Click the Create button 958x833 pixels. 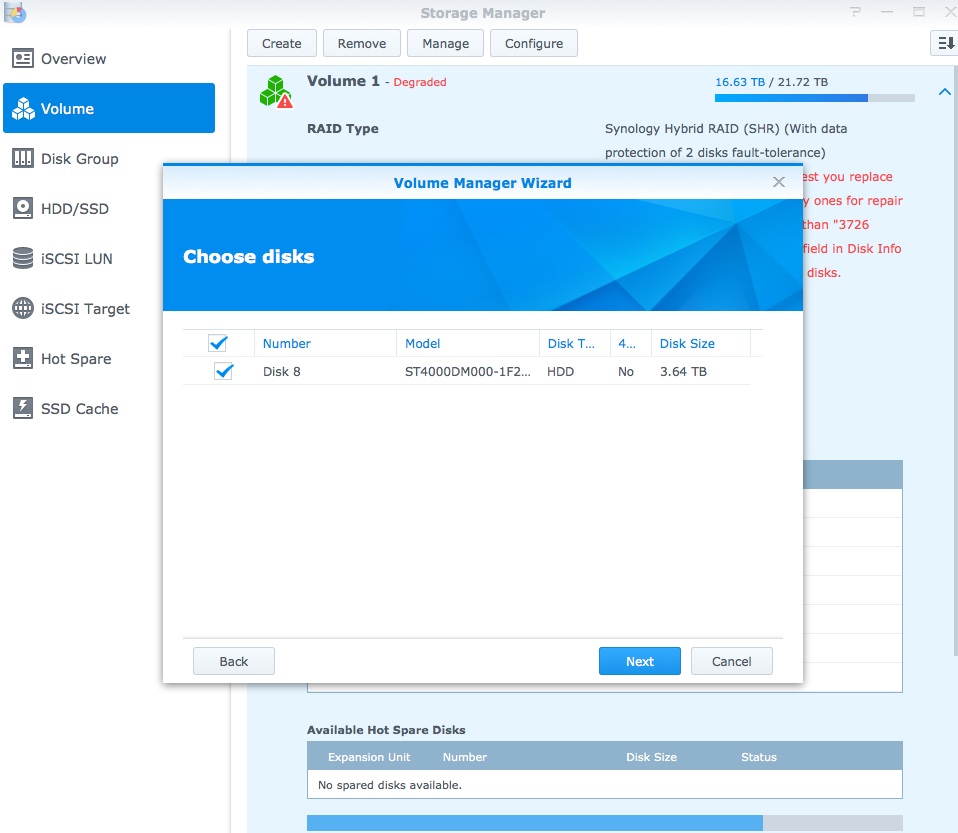[x=282, y=43]
